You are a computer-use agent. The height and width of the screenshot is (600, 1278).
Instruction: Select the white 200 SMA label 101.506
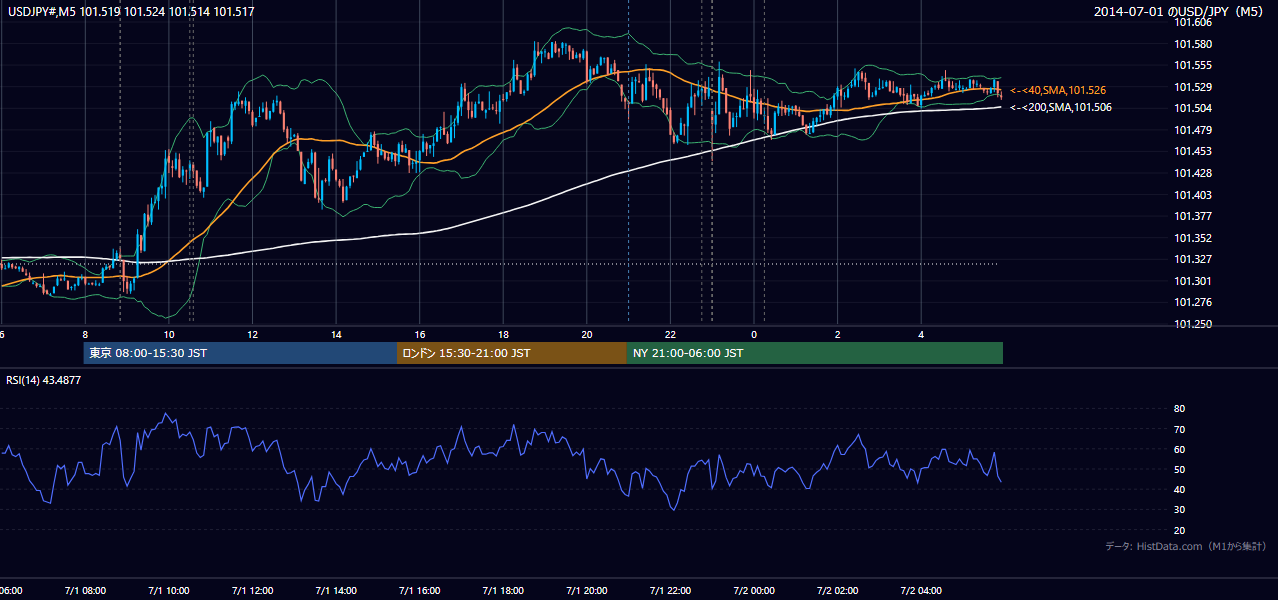(1061, 107)
